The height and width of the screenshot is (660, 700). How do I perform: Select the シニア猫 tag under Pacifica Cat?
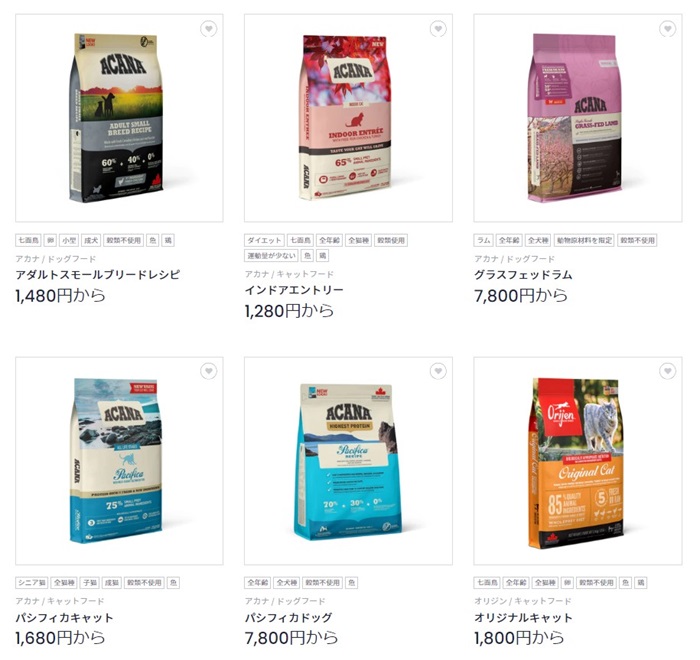click(32, 583)
